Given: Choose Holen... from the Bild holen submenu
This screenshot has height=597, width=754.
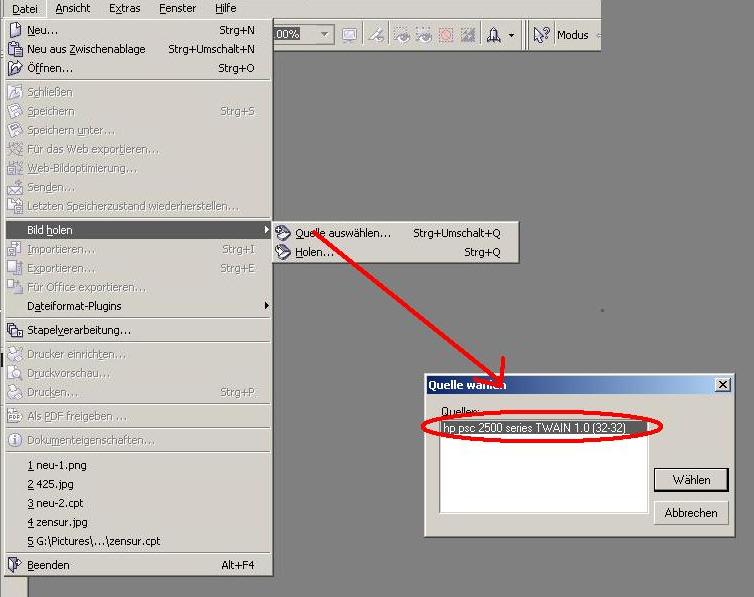Looking at the screenshot, I should [314, 253].
